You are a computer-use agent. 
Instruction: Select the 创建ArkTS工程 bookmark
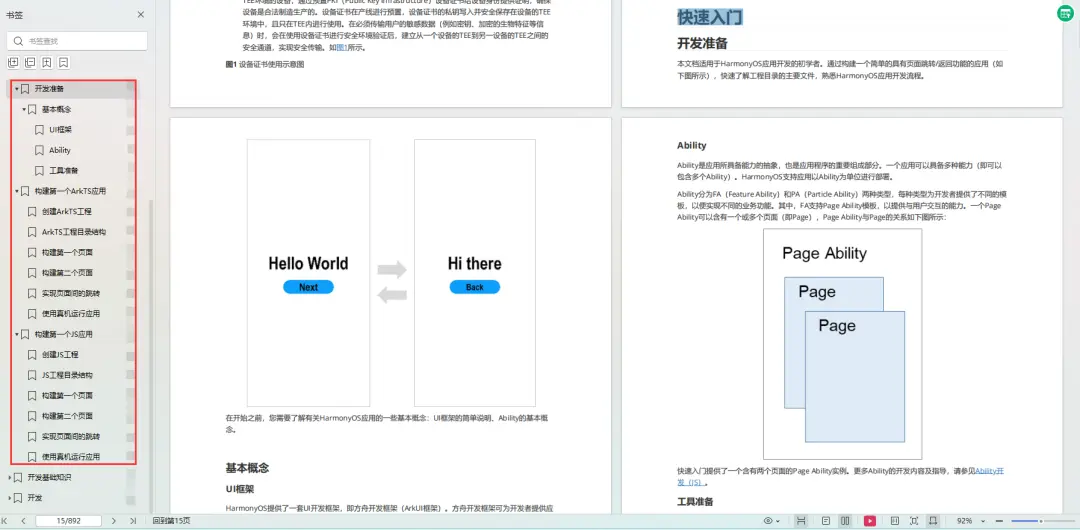[66, 212]
